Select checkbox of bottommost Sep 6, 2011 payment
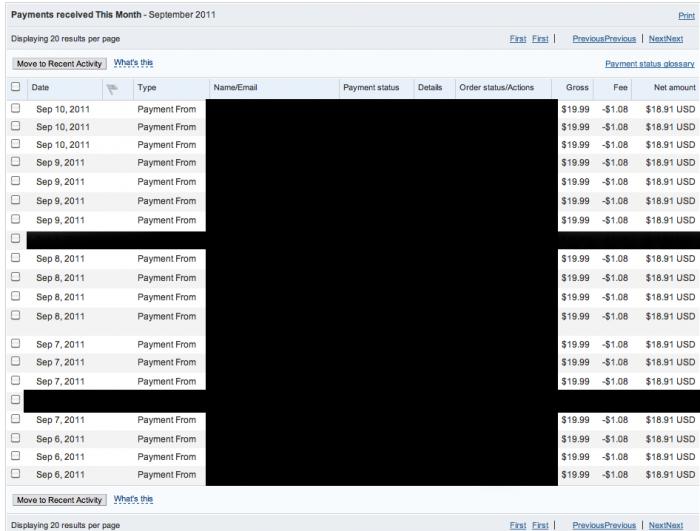 (x=16, y=473)
